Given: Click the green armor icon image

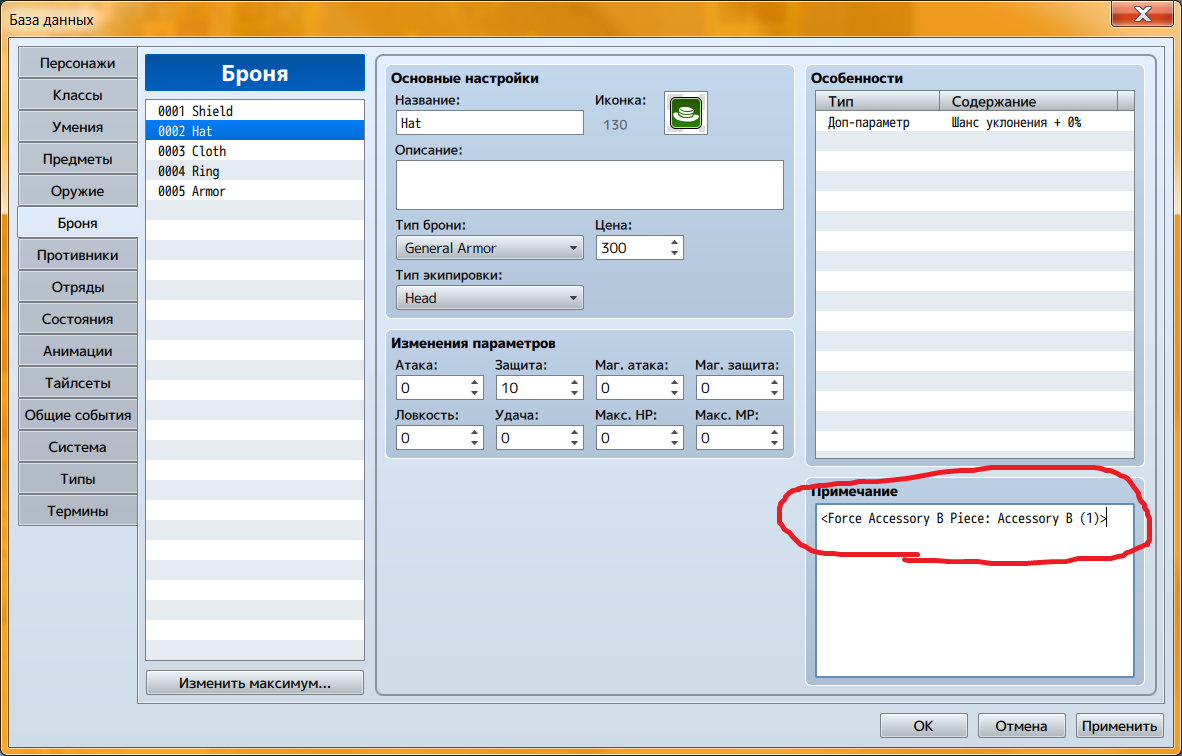Looking at the screenshot, I should tap(686, 112).
